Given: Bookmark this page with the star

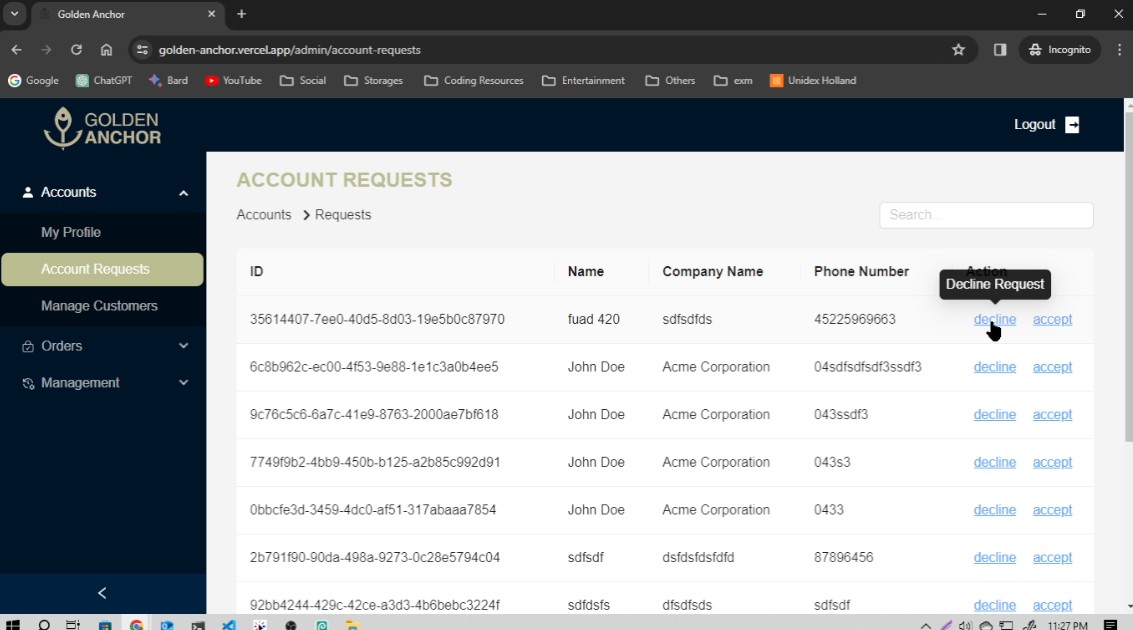Looking at the screenshot, I should tap(958, 50).
